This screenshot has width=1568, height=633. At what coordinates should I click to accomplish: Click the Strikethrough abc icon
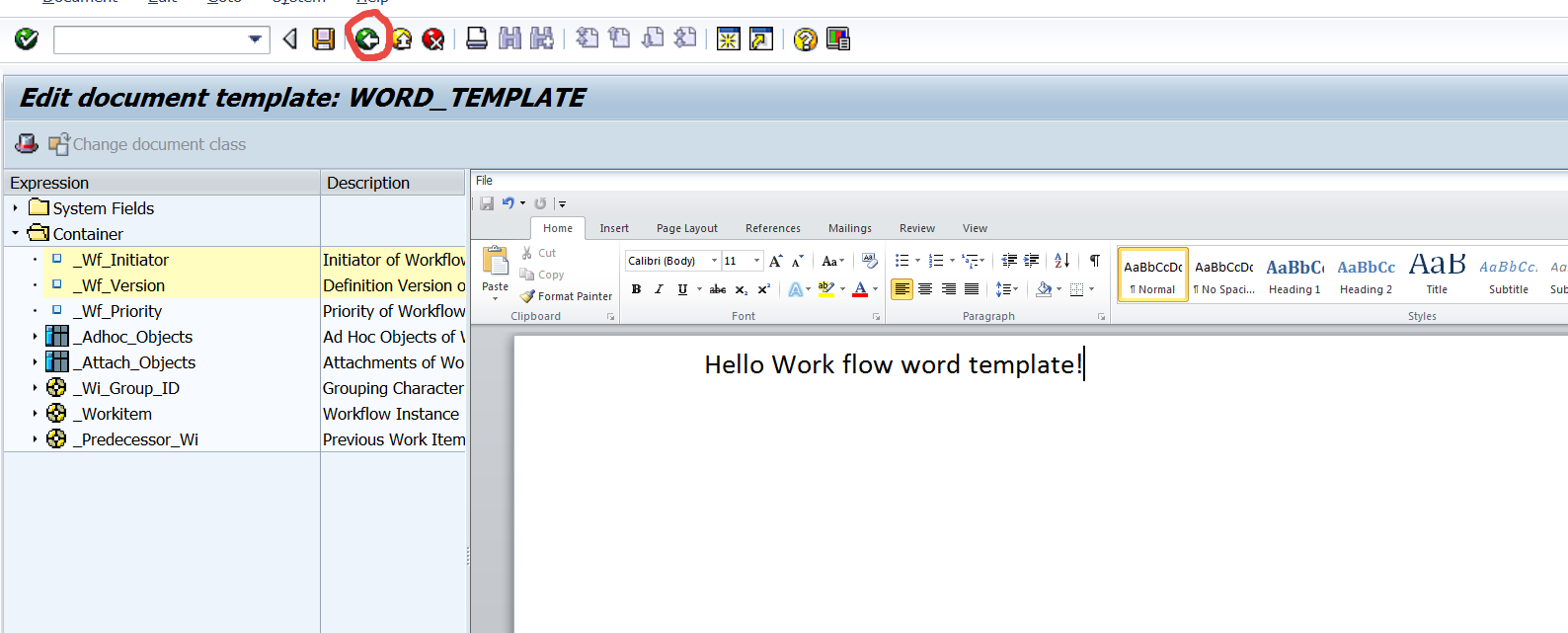[x=718, y=289]
